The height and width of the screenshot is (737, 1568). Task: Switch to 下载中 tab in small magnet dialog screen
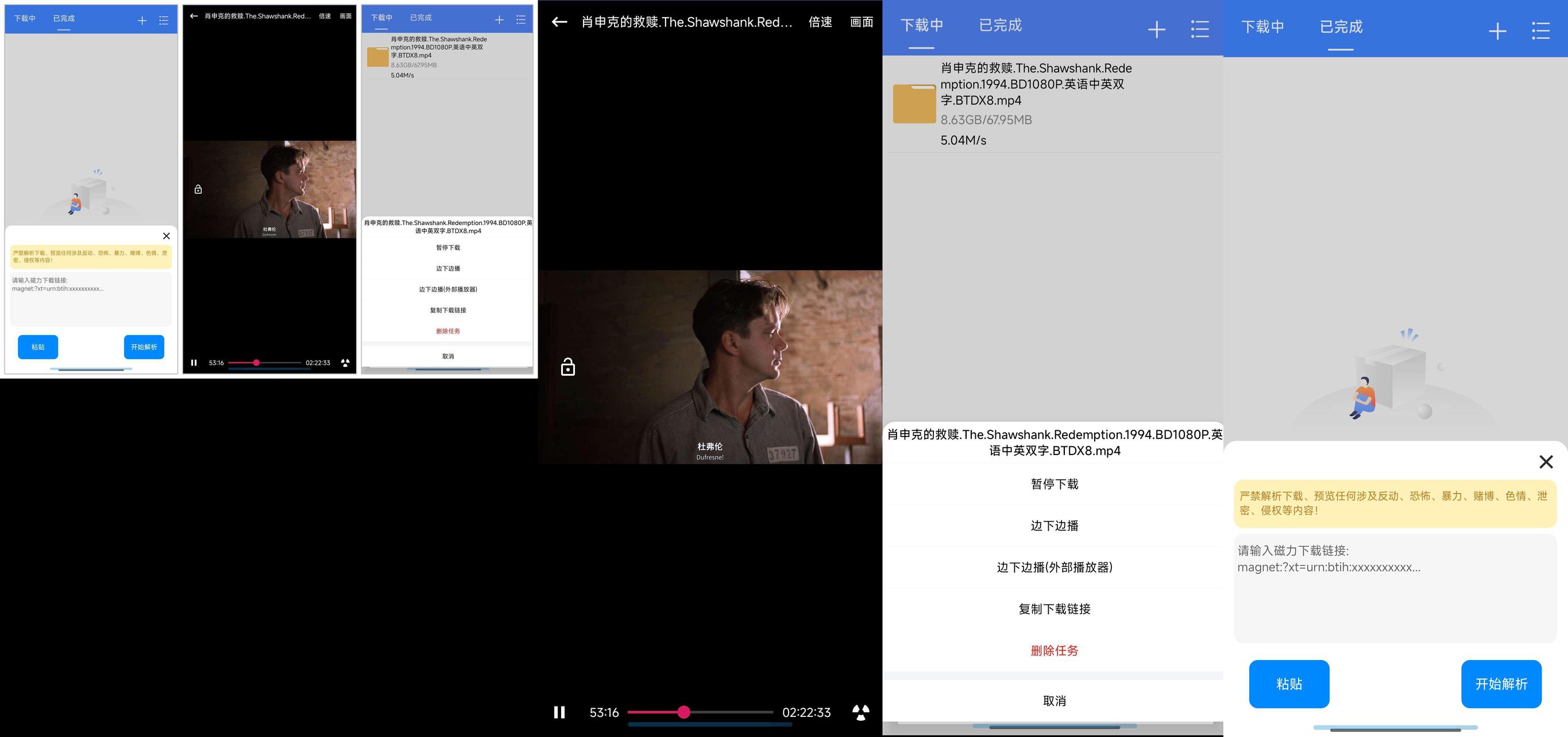[x=25, y=18]
